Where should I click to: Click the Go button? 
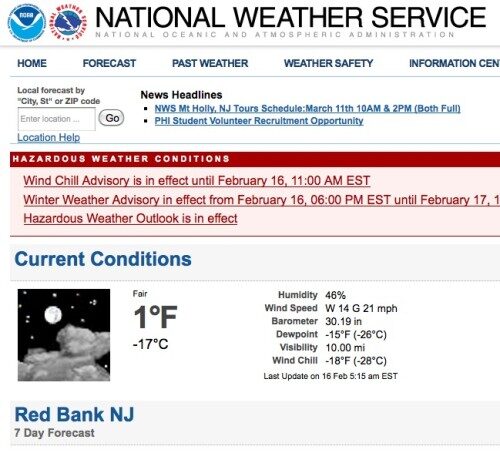tap(112, 118)
